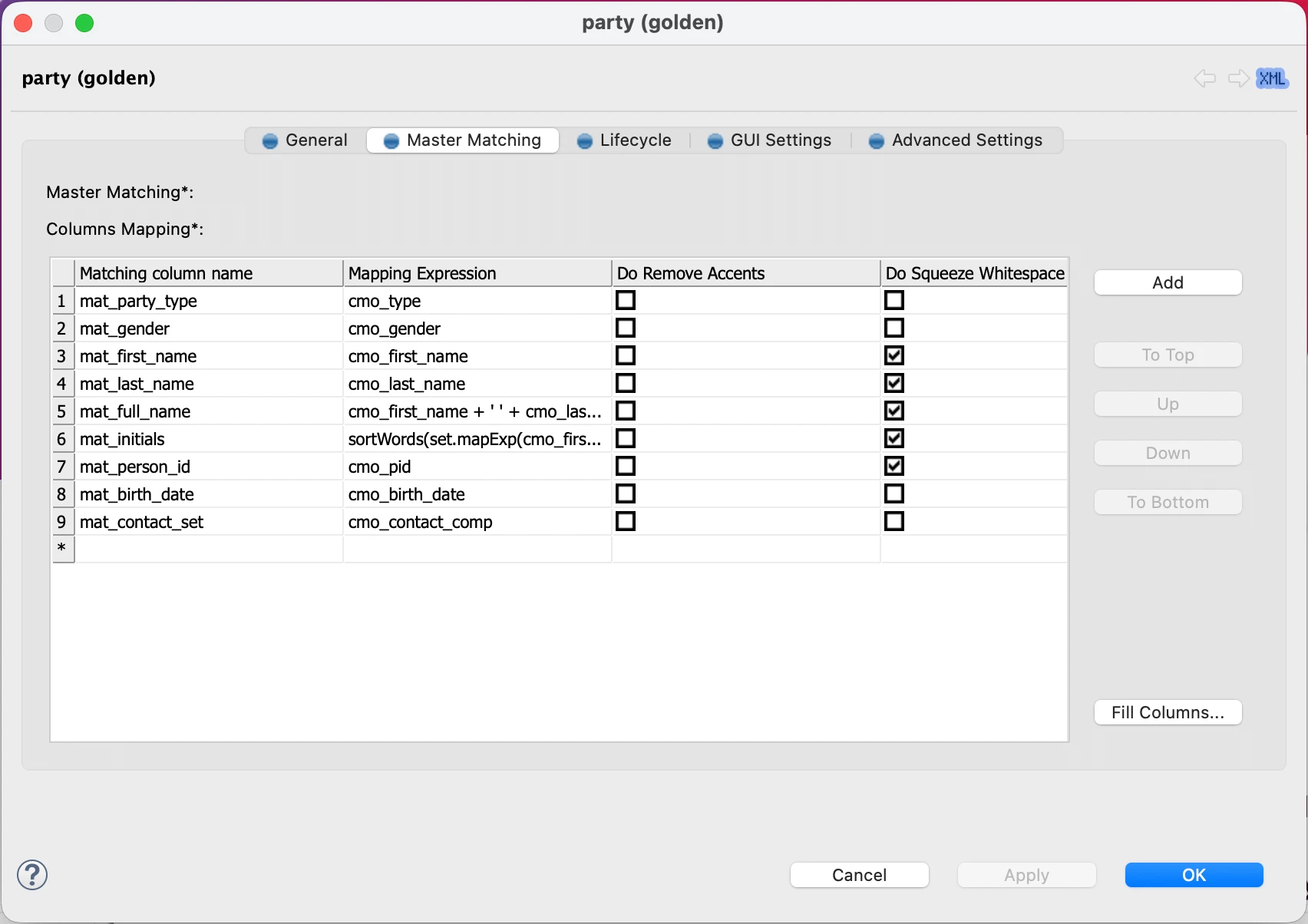Click the new row asterisk marker
The width and height of the screenshot is (1308, 924).
coord(63,549)
